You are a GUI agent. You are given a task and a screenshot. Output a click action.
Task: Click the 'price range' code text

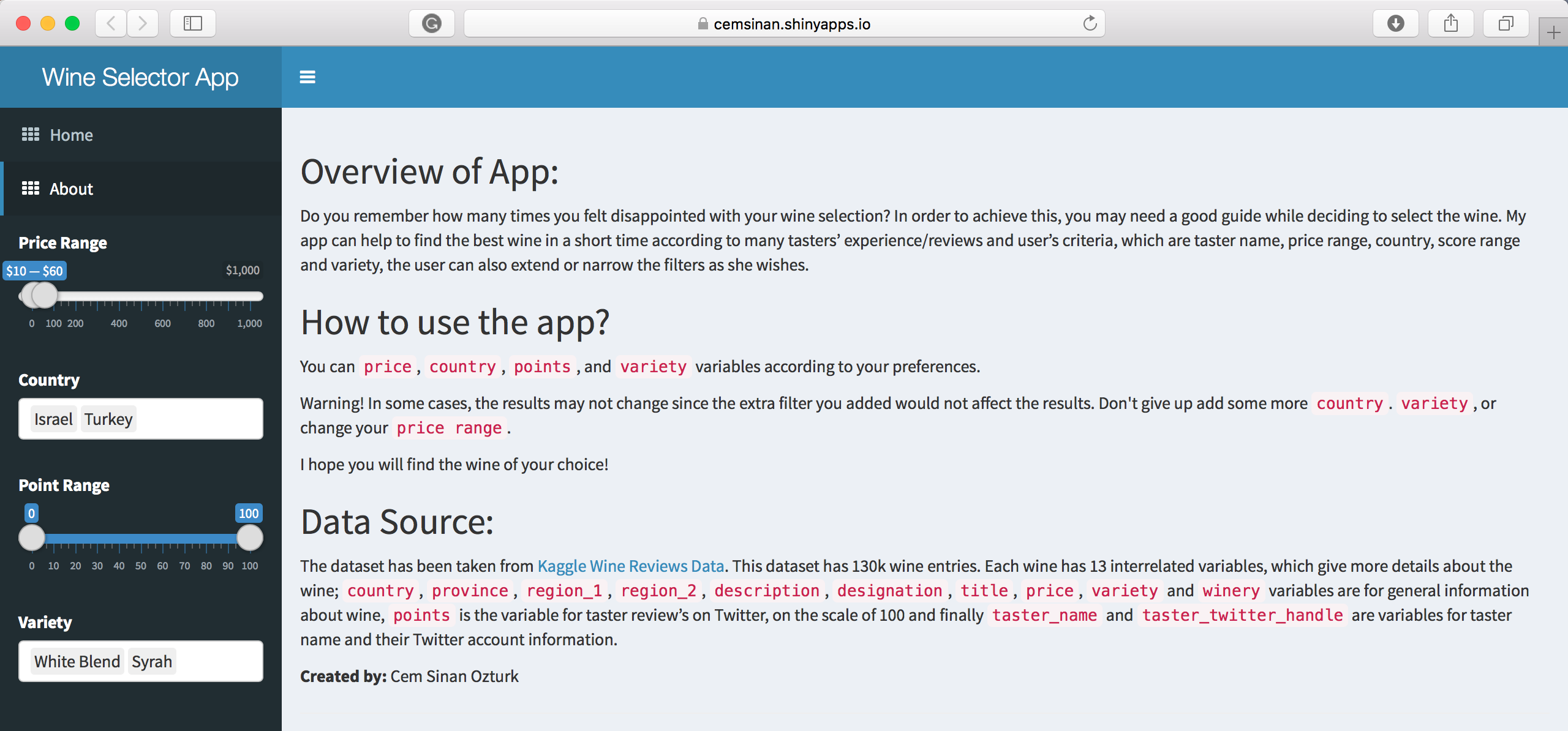[x=449, y=427]
